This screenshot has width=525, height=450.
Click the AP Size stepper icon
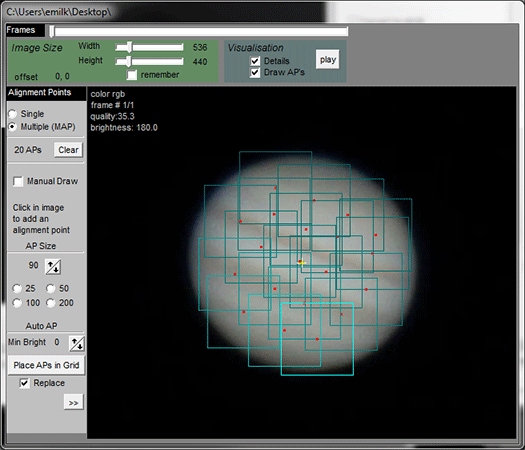coord(53,267)
